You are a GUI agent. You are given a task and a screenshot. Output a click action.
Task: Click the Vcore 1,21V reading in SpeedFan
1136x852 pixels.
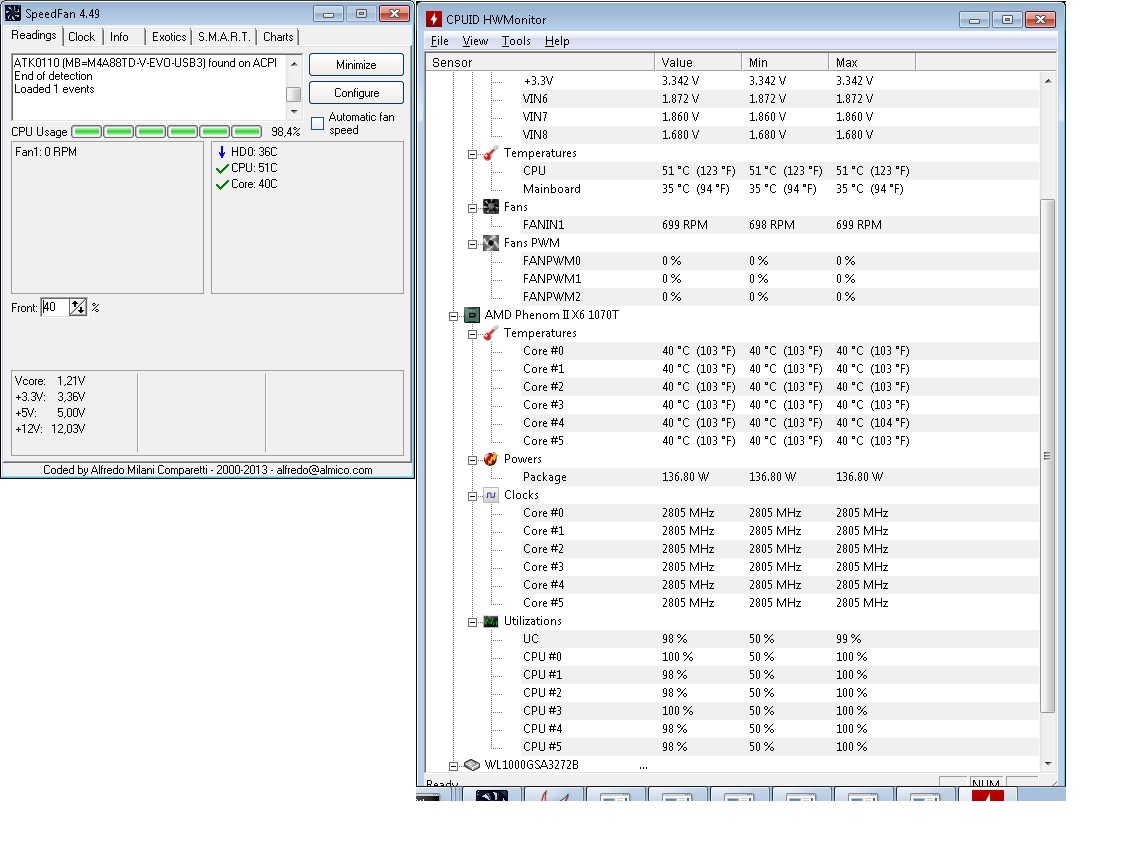(50, 381)
